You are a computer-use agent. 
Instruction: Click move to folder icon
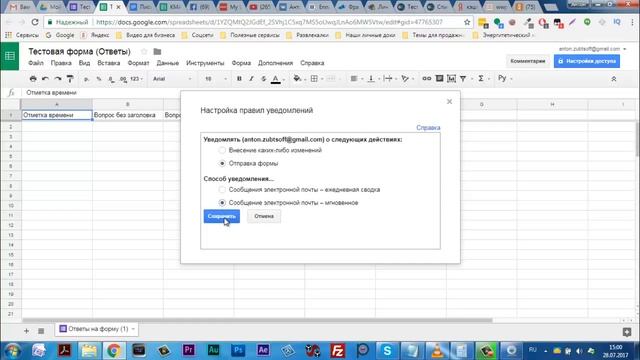[x=157, y=51]
